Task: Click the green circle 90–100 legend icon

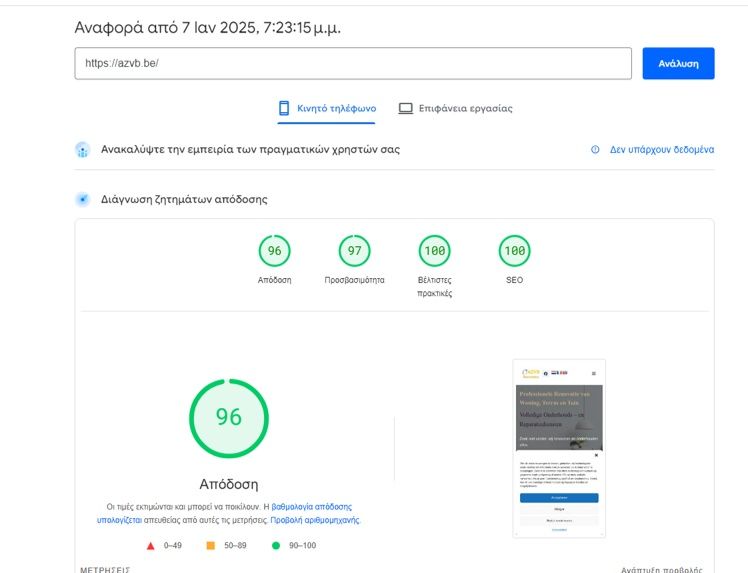Action: pyautogui.click(x=276, y=545)
